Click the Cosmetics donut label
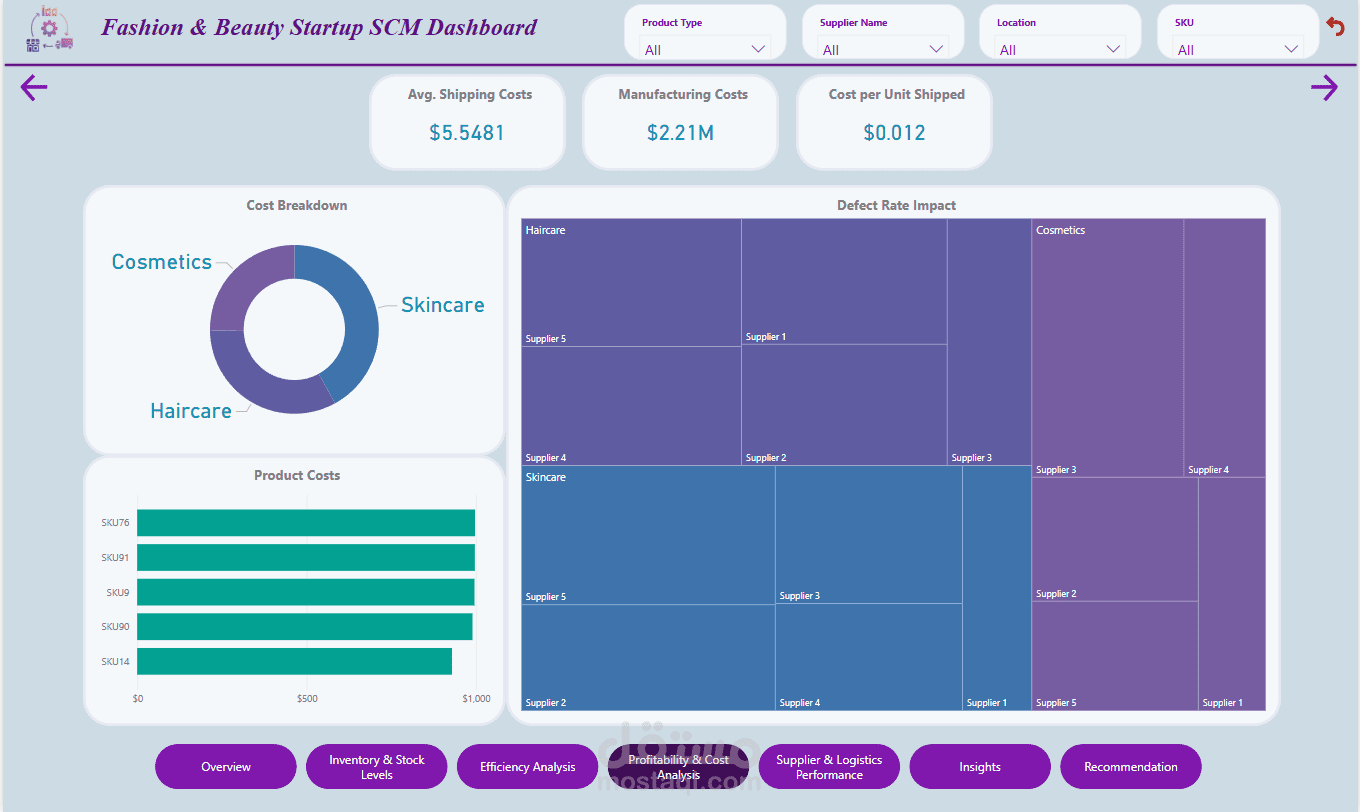 click(x=162, y=262)
